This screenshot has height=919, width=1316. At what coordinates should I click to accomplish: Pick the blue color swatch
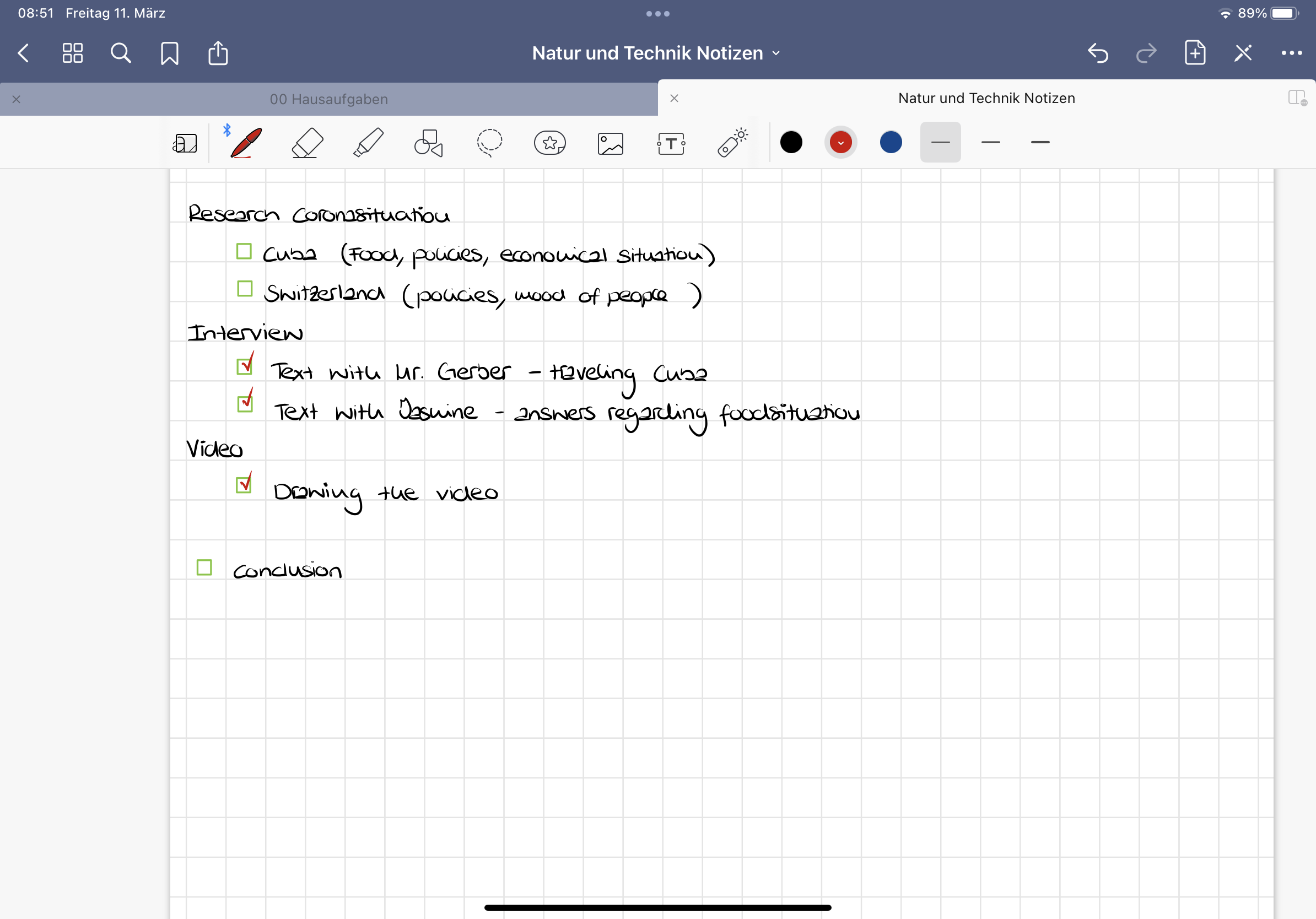pyautogui.click(x=890, y=143)
